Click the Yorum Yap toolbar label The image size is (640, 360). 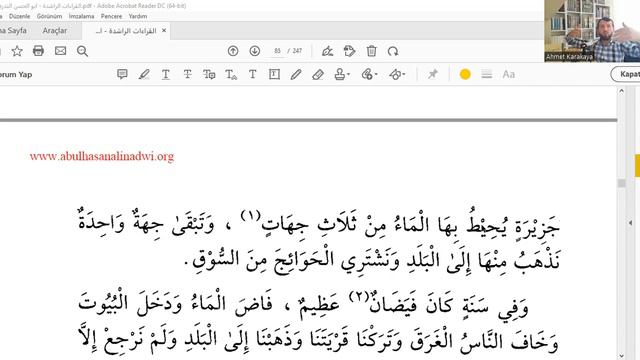coord(16,75)
